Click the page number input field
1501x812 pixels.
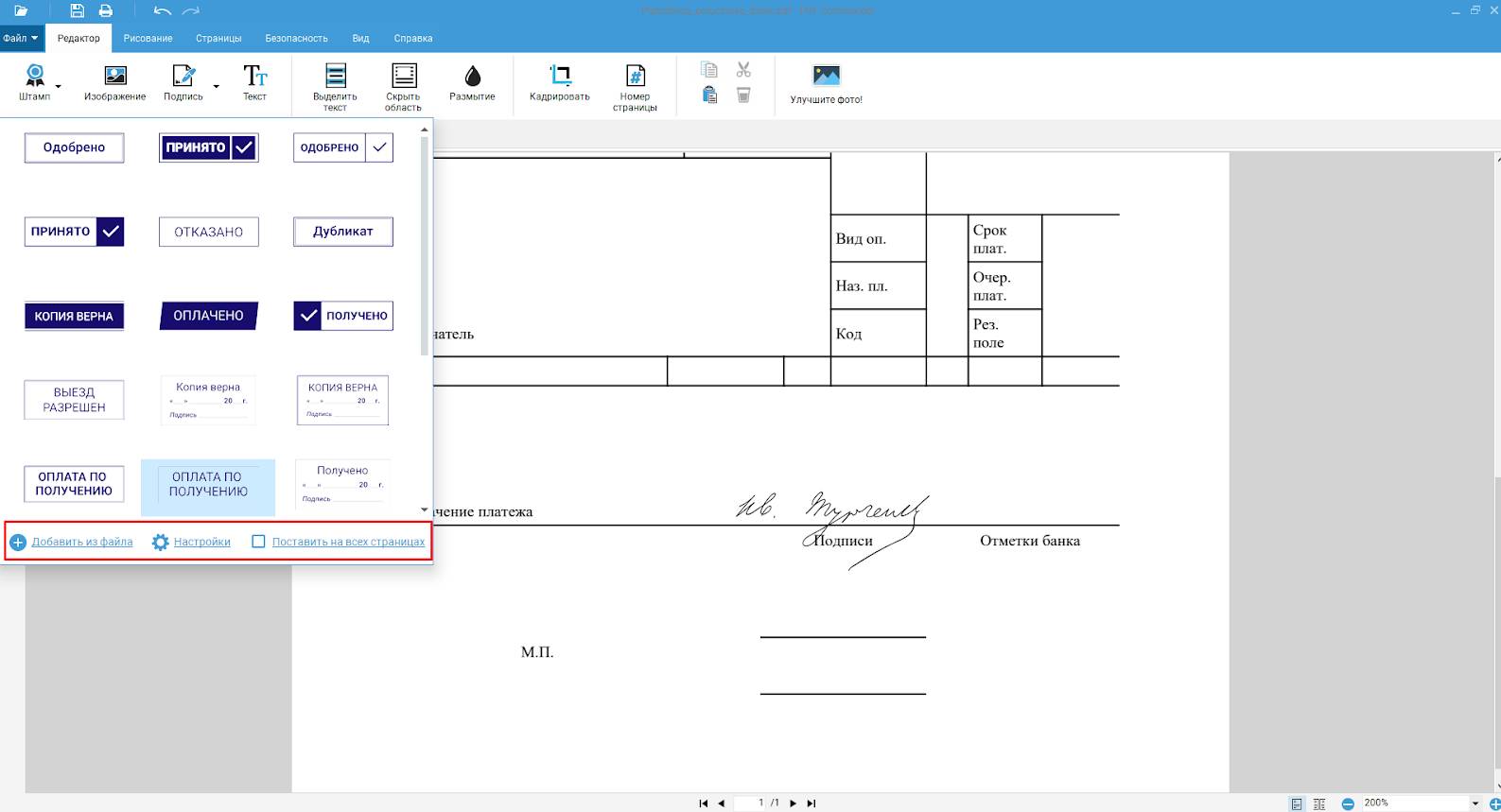pos(750,803)
